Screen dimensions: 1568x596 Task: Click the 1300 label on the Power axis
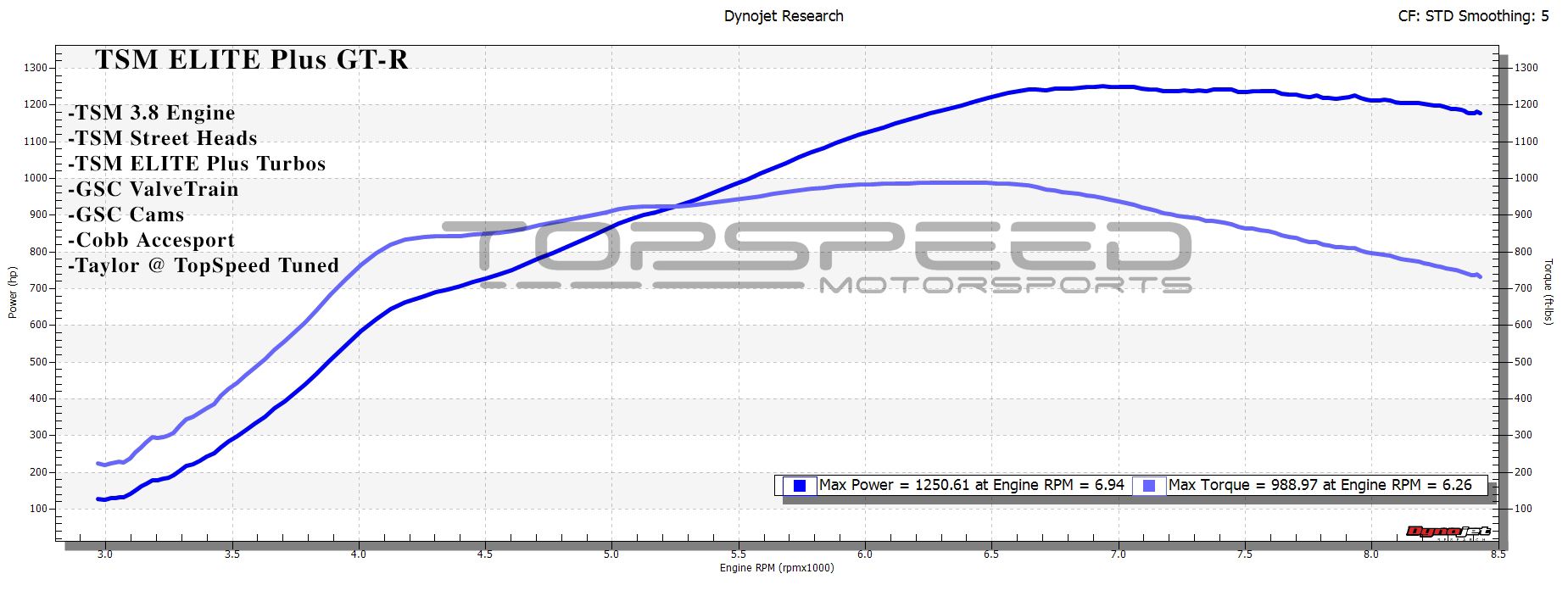(36, 68)
